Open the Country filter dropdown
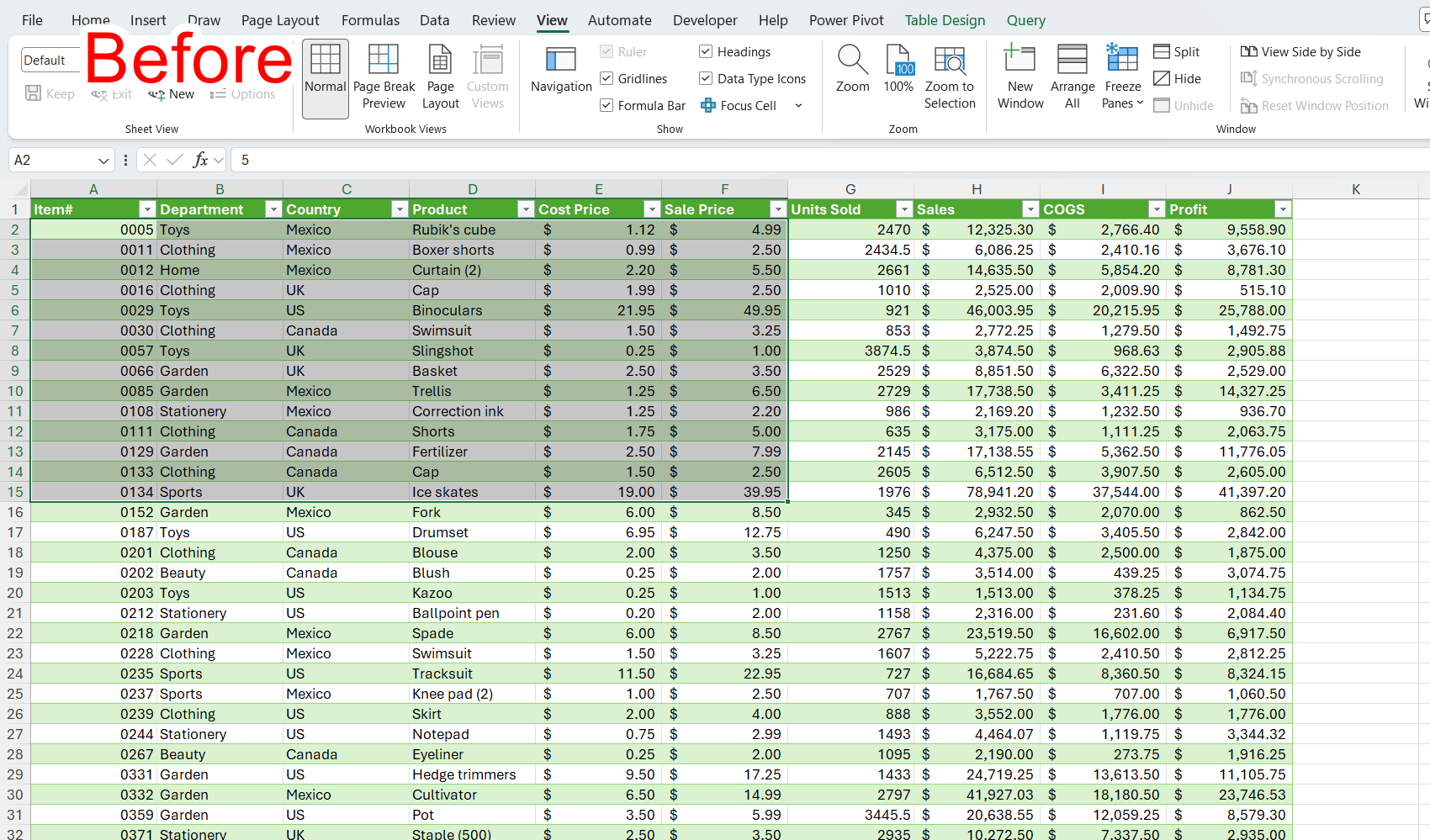Image resolution: width=1430 pixels, height=840 pixels. point(400,209)
